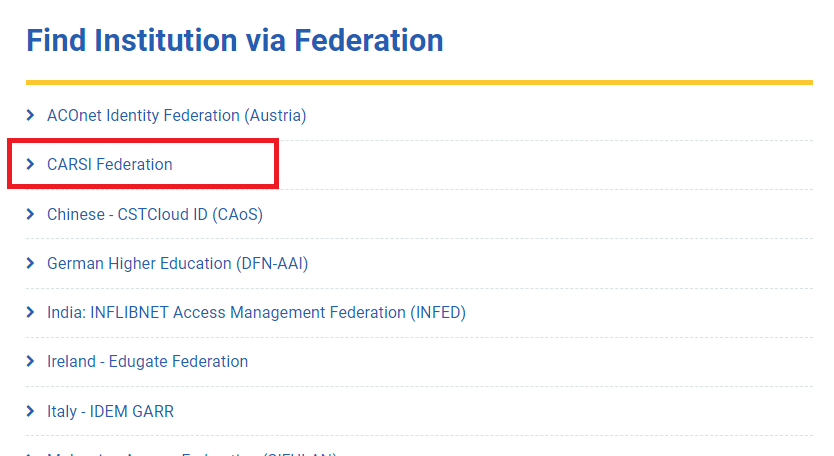This screenshot has width=834, height=456.
Task: Click the yellow divider bar under heading
Action: click(419, 82)
